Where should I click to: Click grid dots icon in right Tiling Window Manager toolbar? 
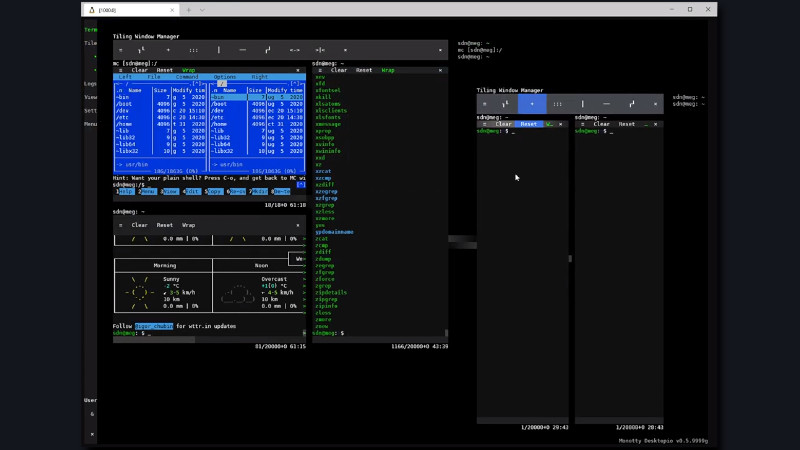(557, 104)
